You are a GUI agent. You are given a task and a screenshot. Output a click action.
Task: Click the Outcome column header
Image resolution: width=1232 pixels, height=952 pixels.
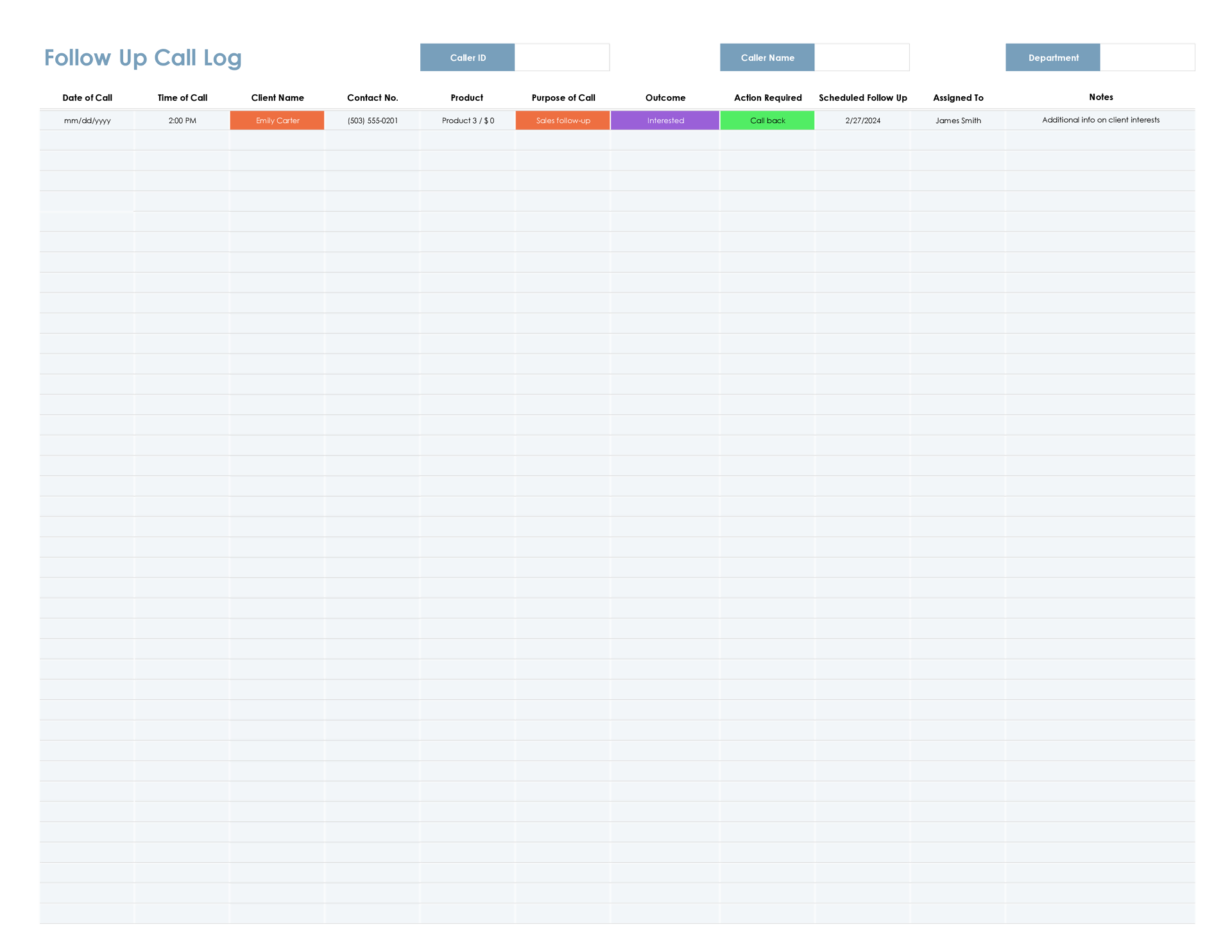click(665, 98)
